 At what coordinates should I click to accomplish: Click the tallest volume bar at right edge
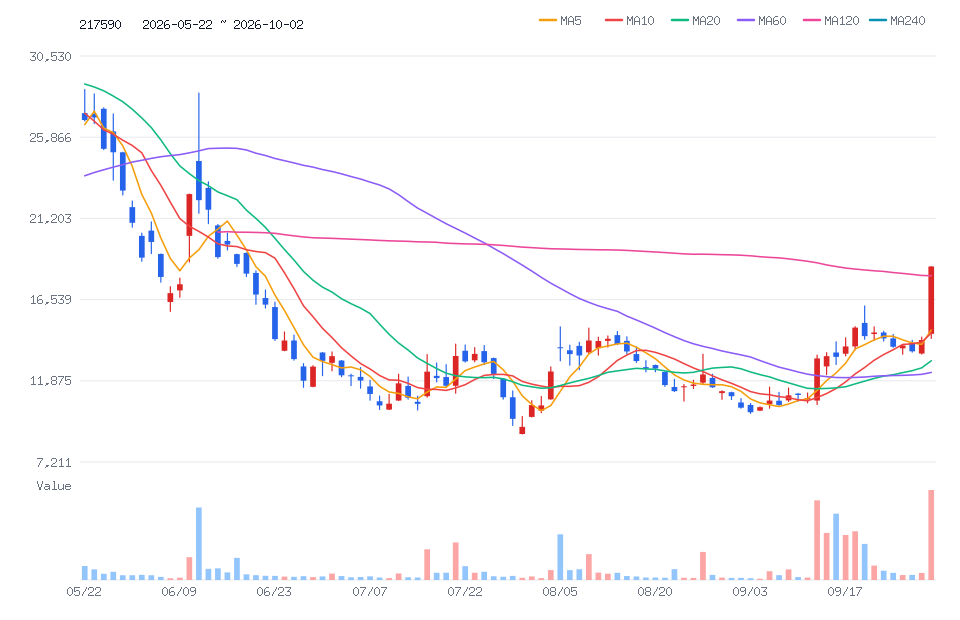tap(931, 535)
